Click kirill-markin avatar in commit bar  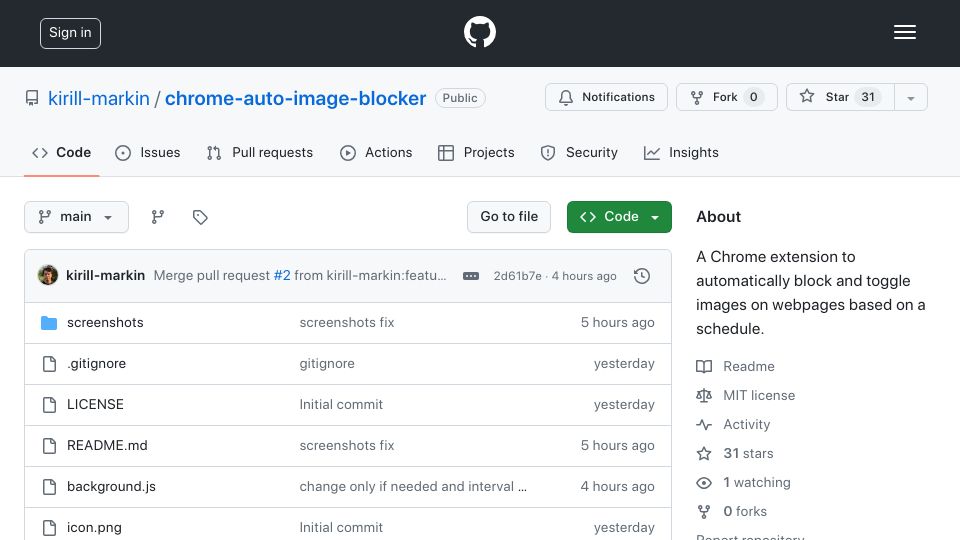48,276
